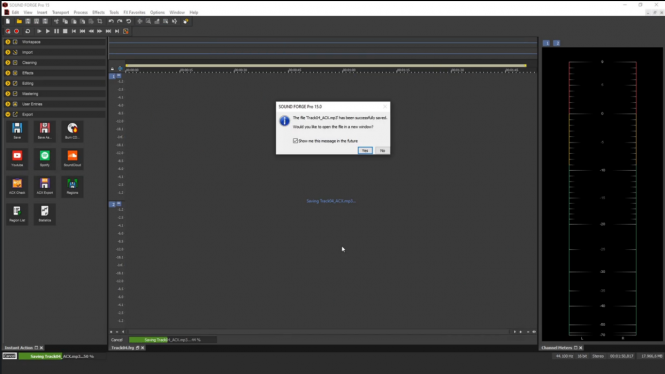Screen dimensions: 665x374
Task: Click the Crop toolbar icon
Action: pyautogui.click(x=100, y=21)
